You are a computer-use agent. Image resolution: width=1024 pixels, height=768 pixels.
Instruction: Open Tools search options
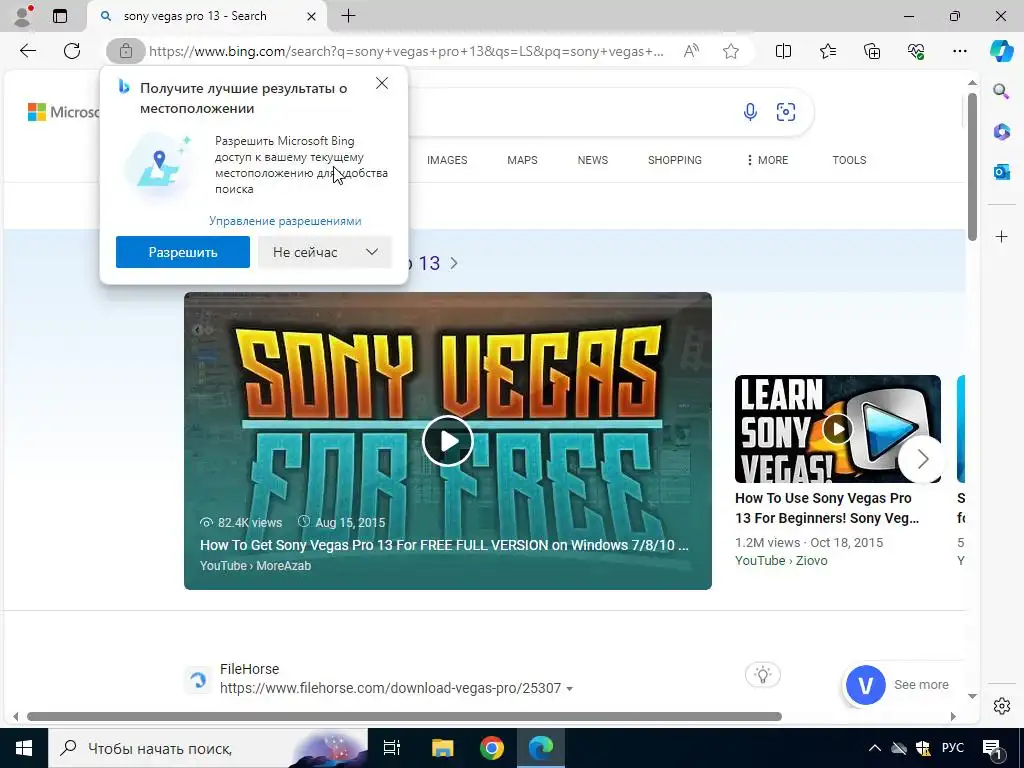click(x=849, y=160)
